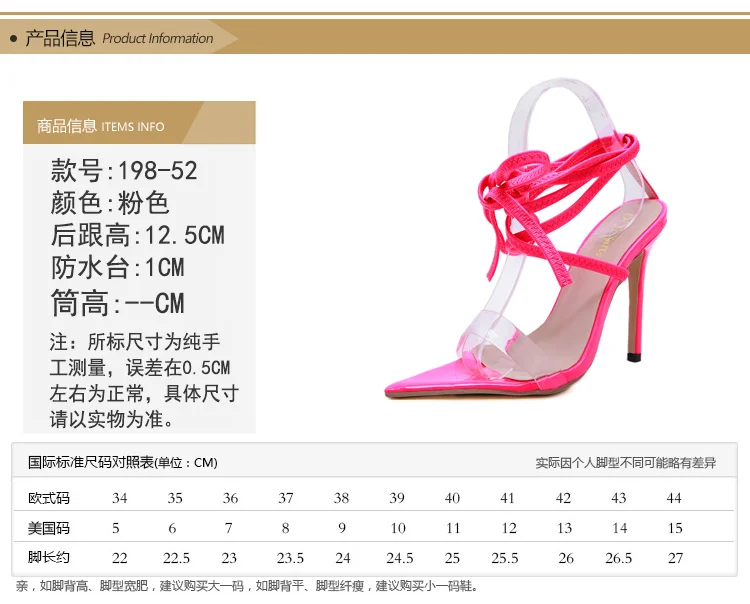Click US size 12 cell
Screen dimensions: 750x604
pos(509,528)
